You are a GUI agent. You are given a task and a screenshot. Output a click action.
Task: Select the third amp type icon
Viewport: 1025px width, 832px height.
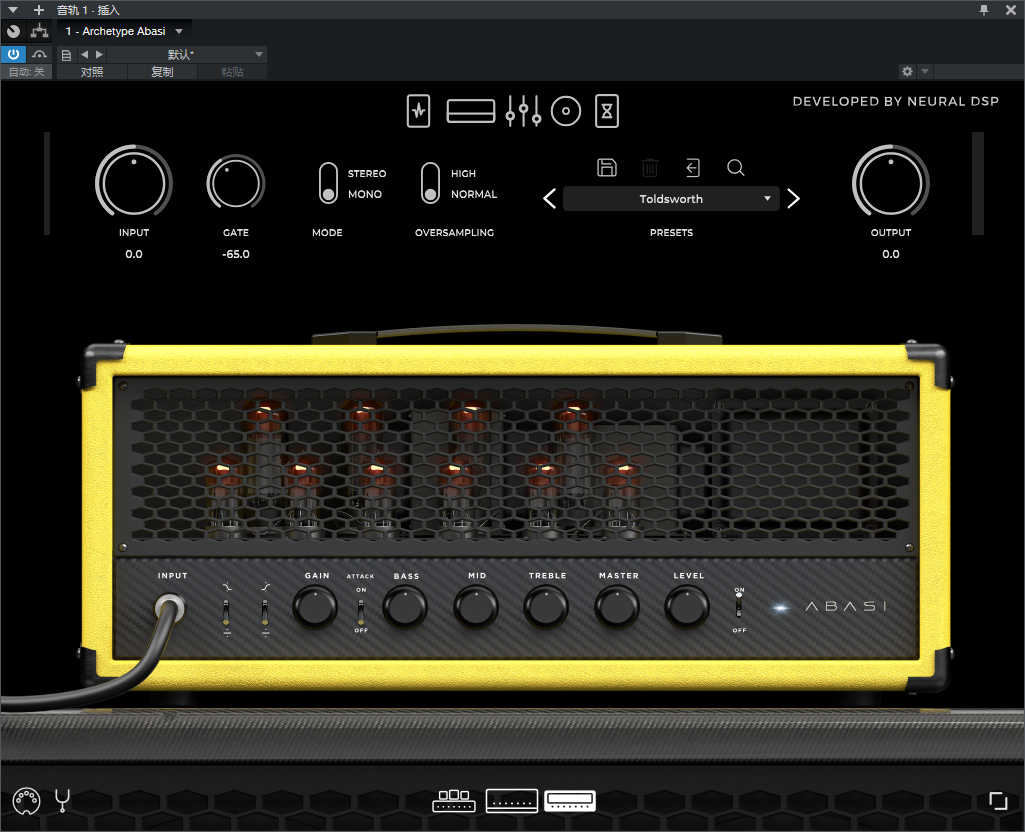pos(570,801)
